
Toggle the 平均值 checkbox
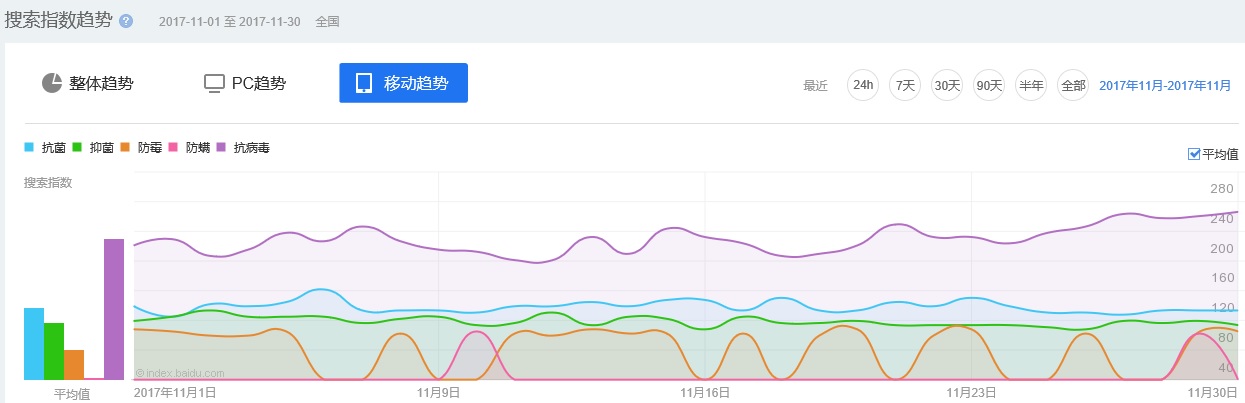(x=1194, y=154)
